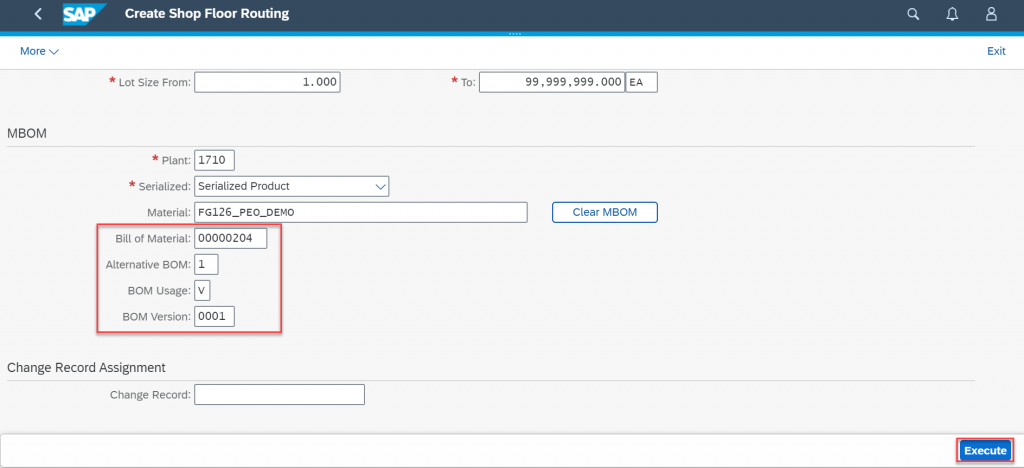Click the Change Record Assignment heading
Screen dimensions: 1024x468
[x=86, y=367]
